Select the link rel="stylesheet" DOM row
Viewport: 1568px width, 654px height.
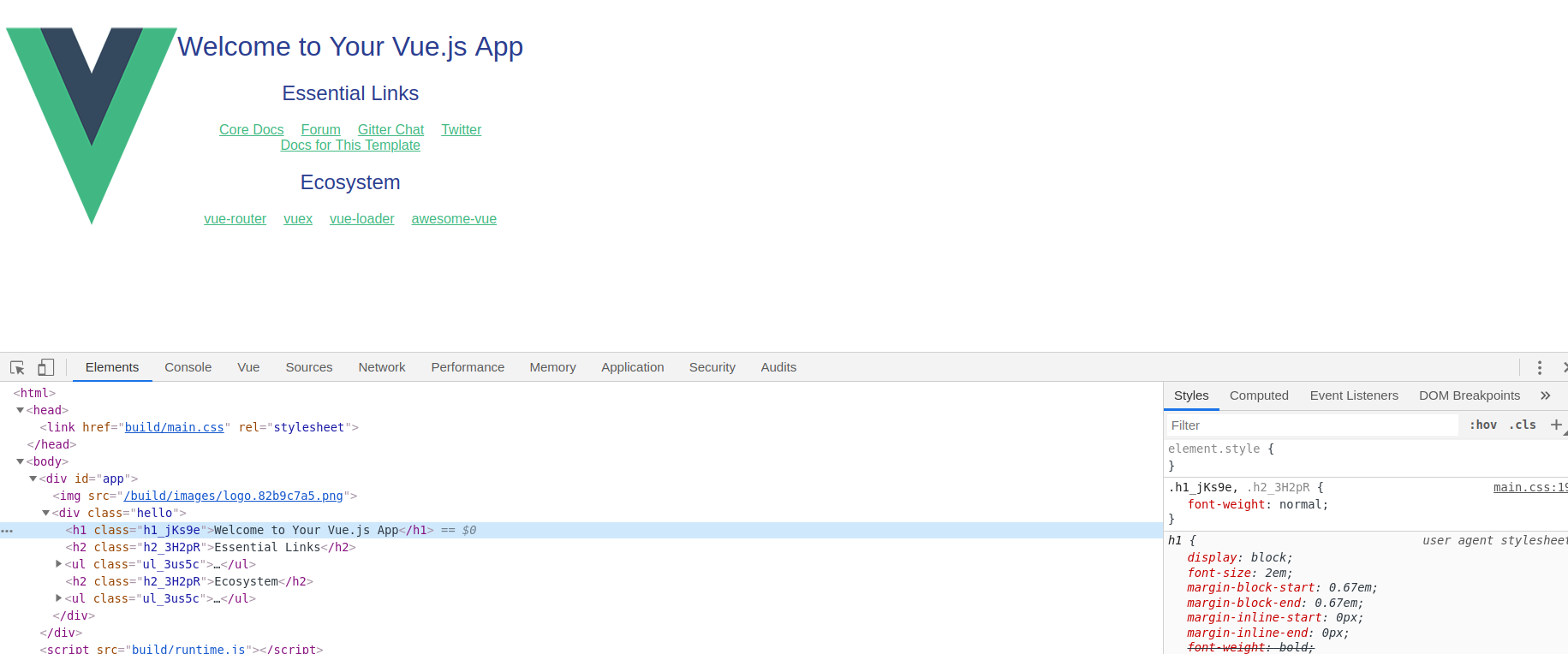[x=581, y=427]
